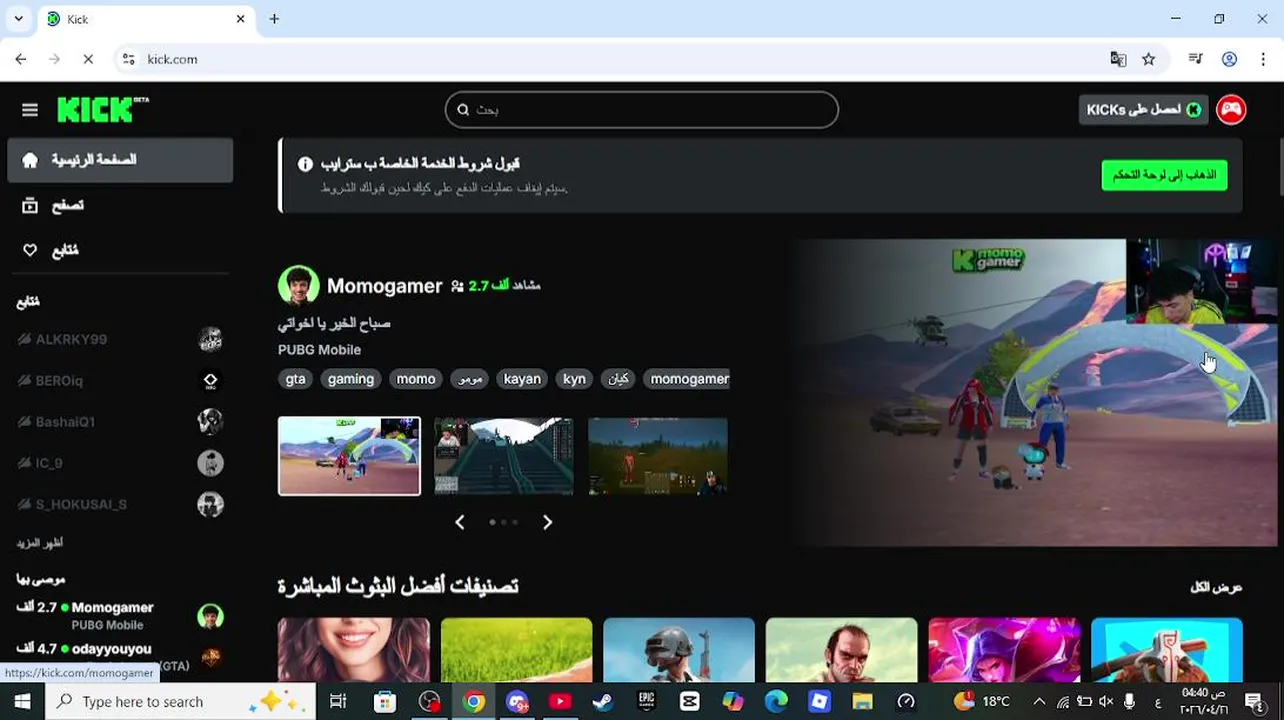Open BEROiq channel avatar in sidebar
The image size is (1284, 720).
[x=210, y=381]
